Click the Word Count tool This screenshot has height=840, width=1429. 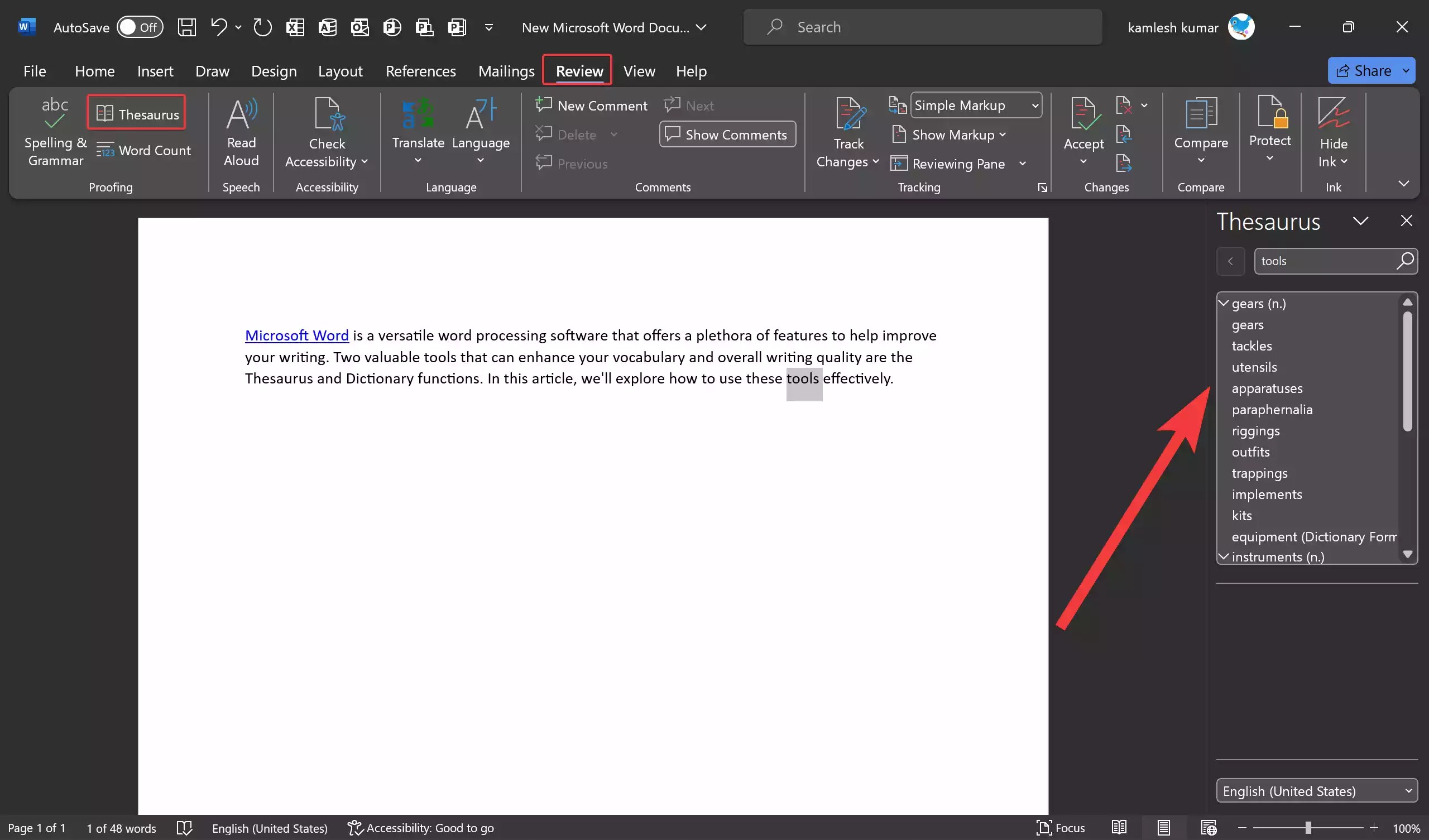click(143, 150)
